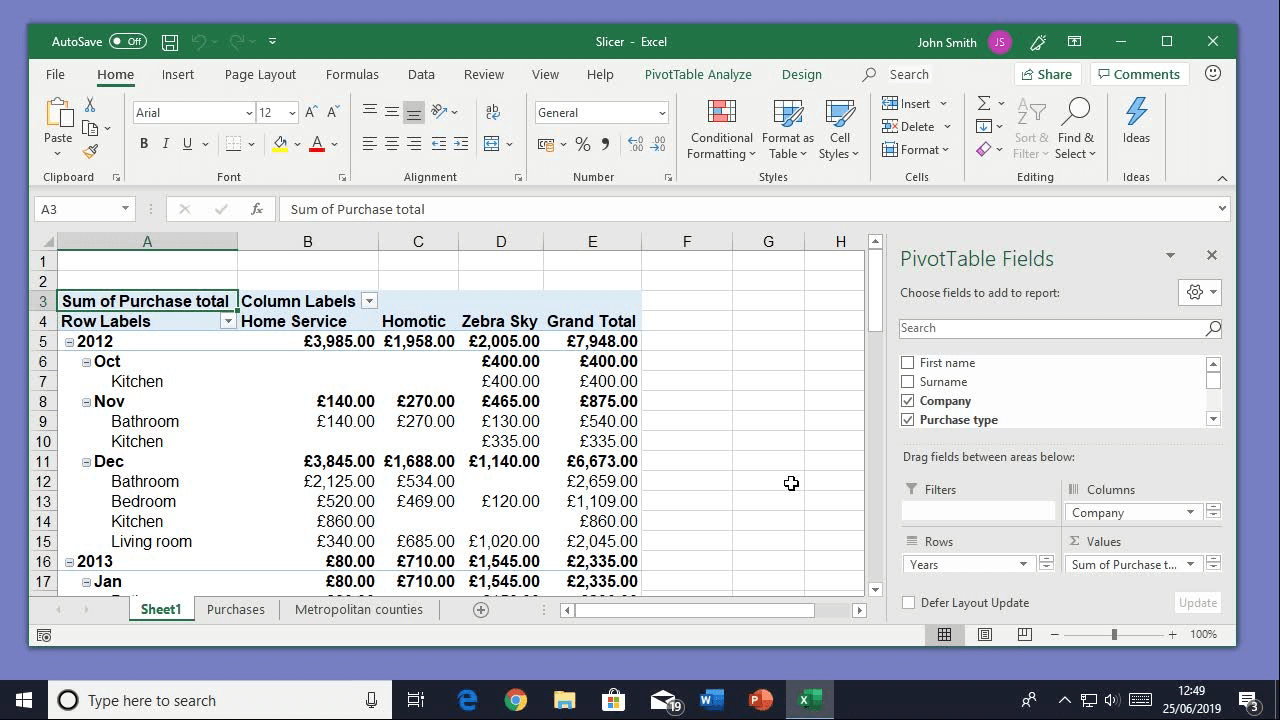The image size is (1280, 720).
Task: Click the Share button
Action: [1047, 74]
